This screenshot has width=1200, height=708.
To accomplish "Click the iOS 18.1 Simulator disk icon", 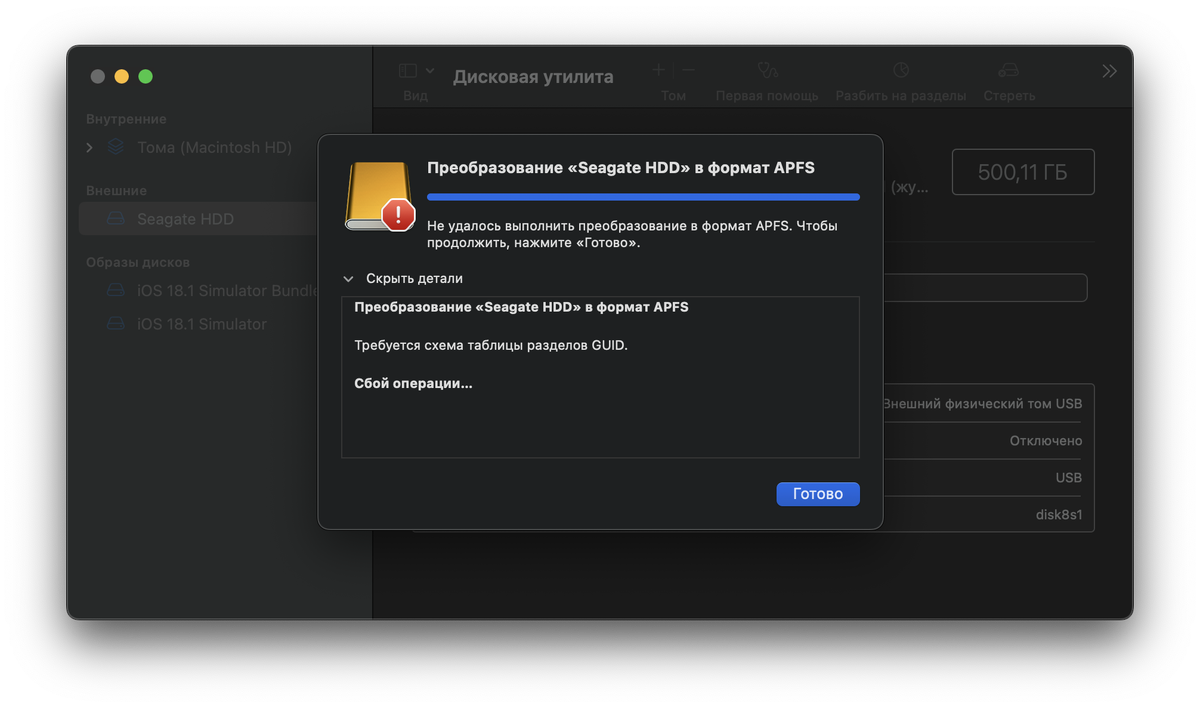I will pos(116,324).
